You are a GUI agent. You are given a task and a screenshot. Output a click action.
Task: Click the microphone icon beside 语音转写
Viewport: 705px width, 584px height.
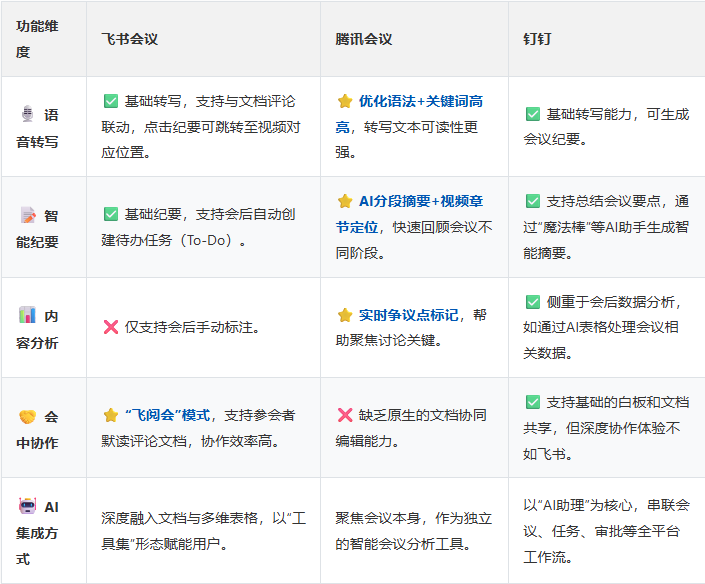[28, 114]
